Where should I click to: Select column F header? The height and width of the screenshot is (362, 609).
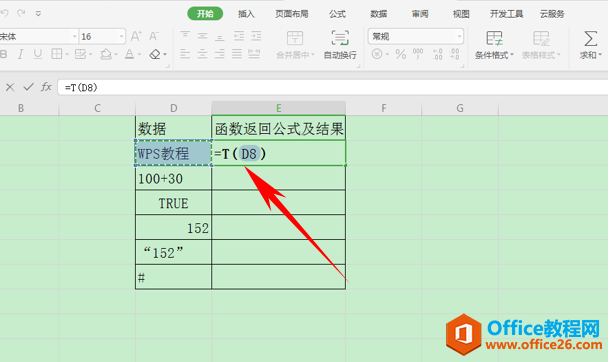[383, 108]
